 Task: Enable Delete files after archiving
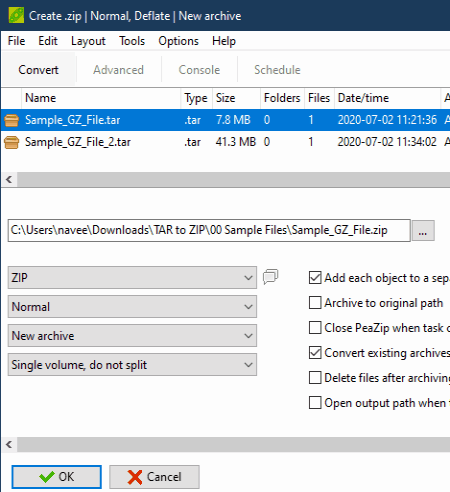point(315,378)
